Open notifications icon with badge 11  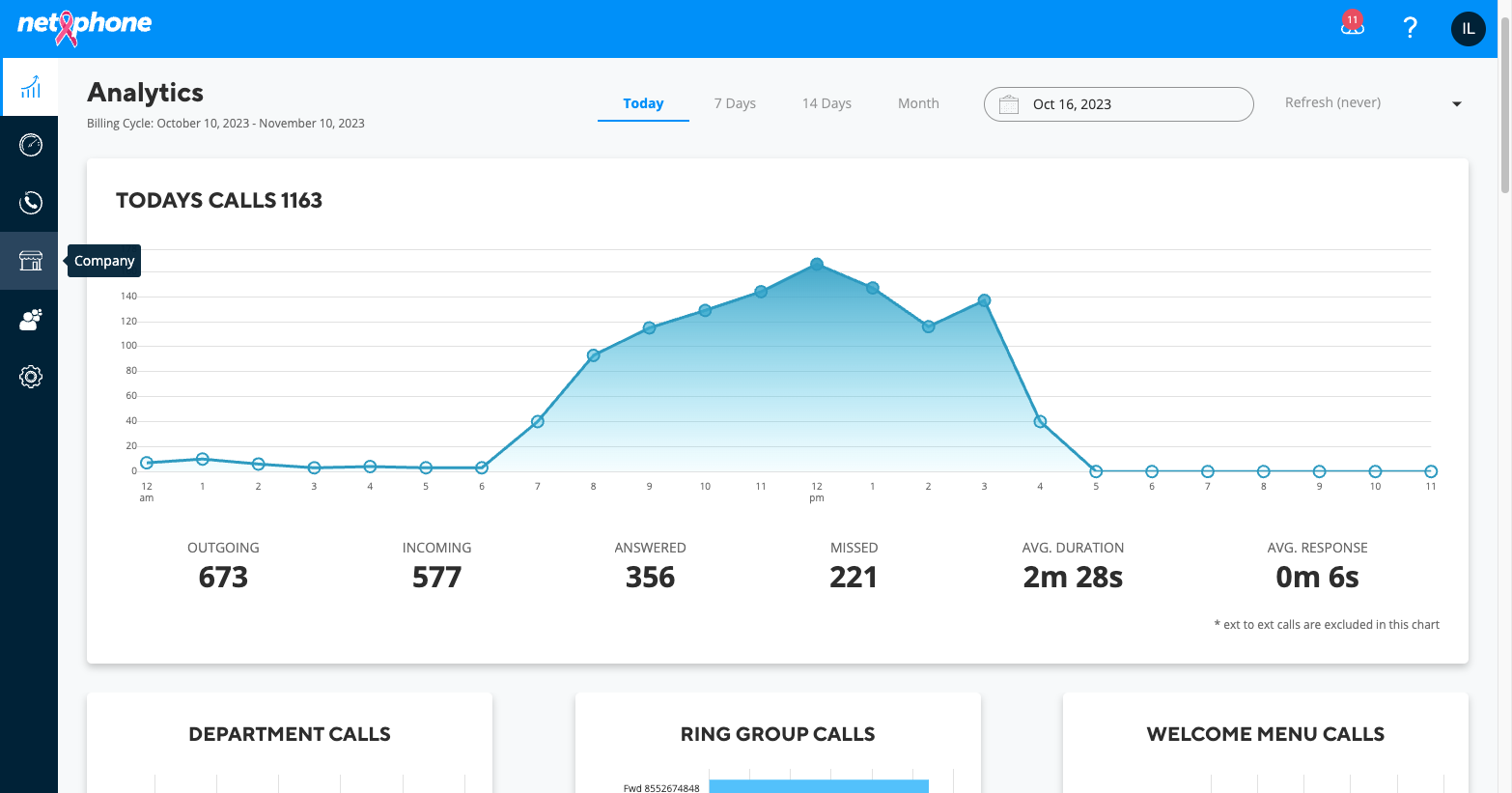[1352, 24]
